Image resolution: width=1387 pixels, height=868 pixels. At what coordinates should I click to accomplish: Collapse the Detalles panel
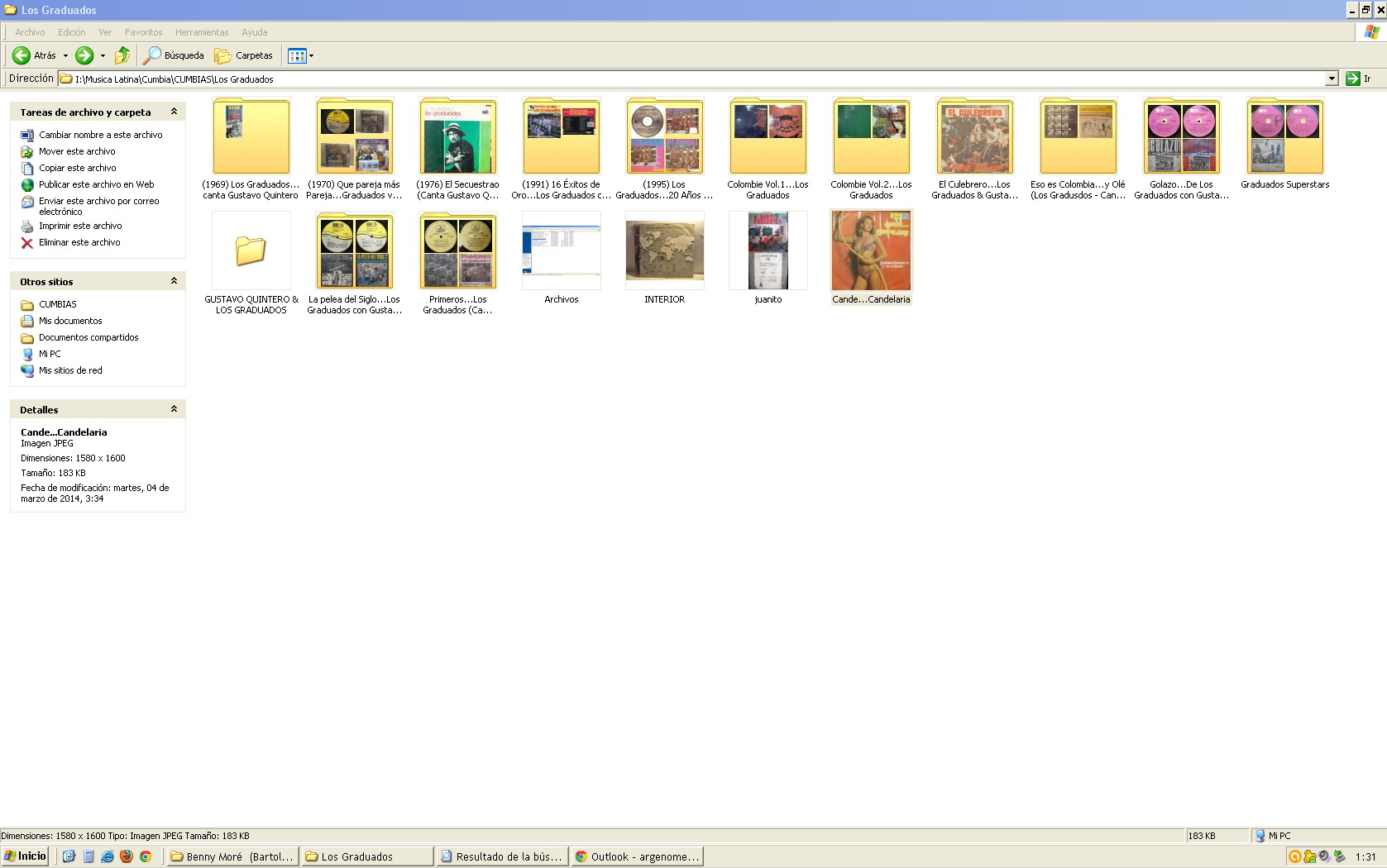[174, 409]
